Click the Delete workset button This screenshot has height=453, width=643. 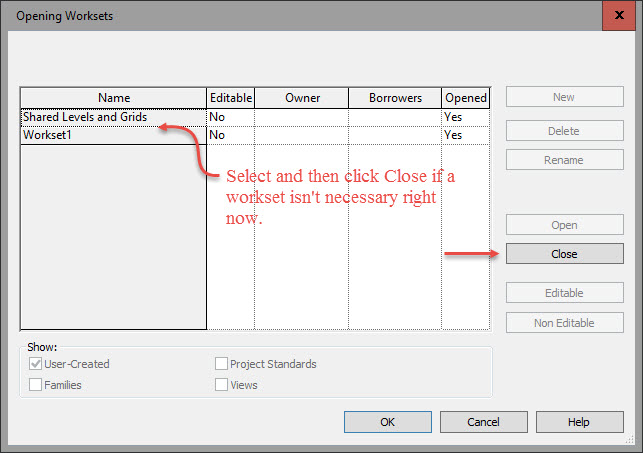(565, 131)
